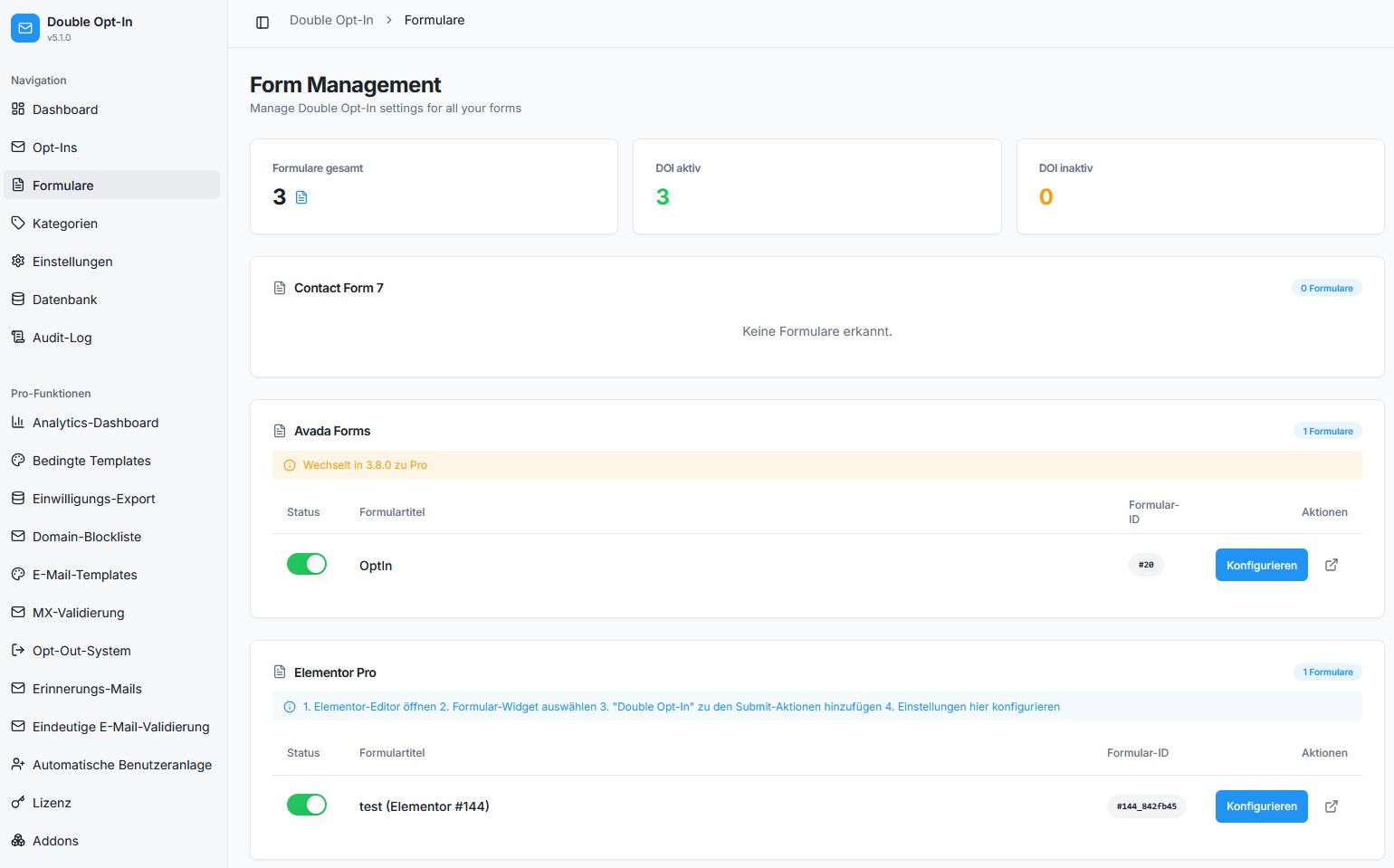Click document icon next to Formulare gesamt count

pos(301,197)
